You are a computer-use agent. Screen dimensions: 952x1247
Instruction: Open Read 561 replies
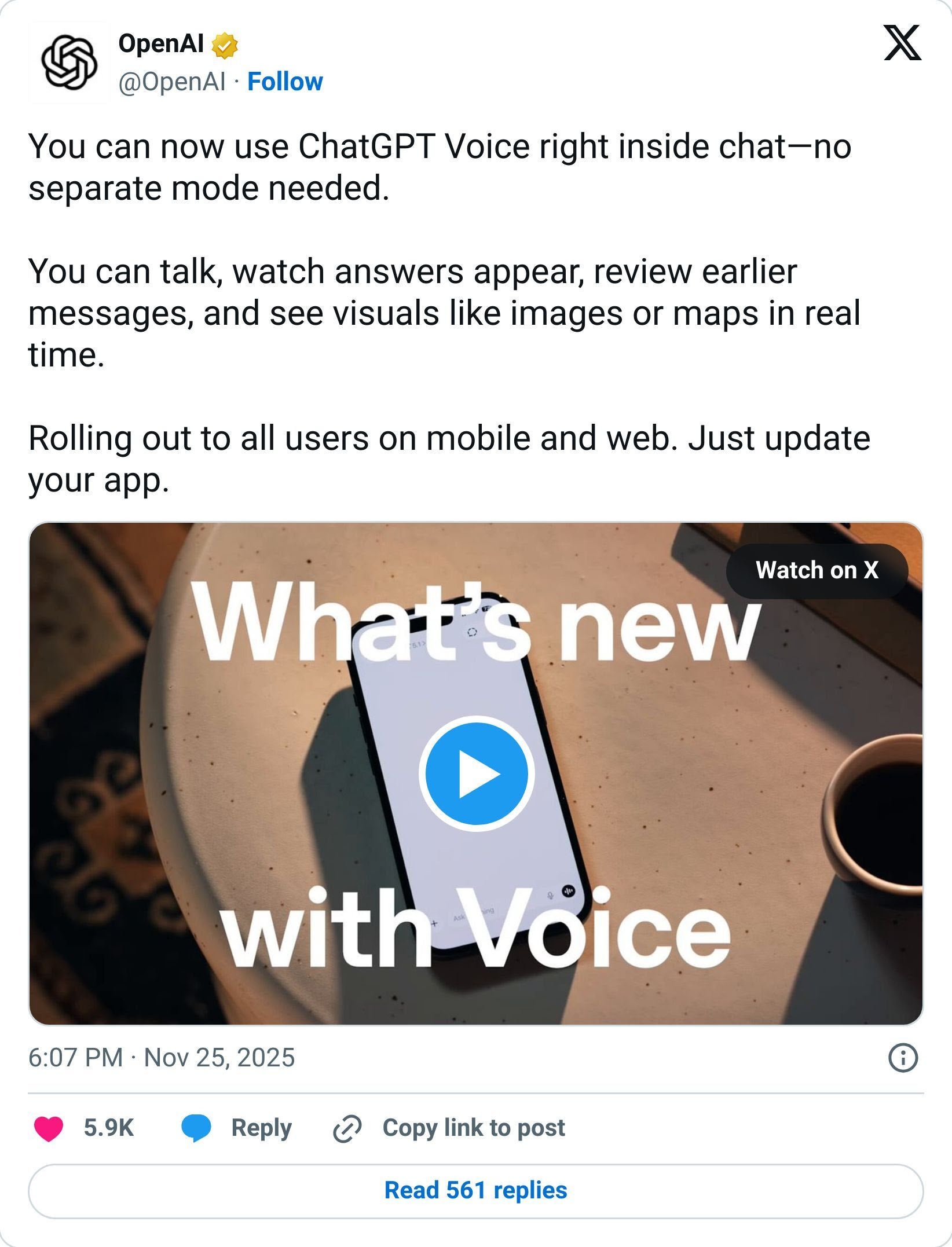[x=476, y=1191]
